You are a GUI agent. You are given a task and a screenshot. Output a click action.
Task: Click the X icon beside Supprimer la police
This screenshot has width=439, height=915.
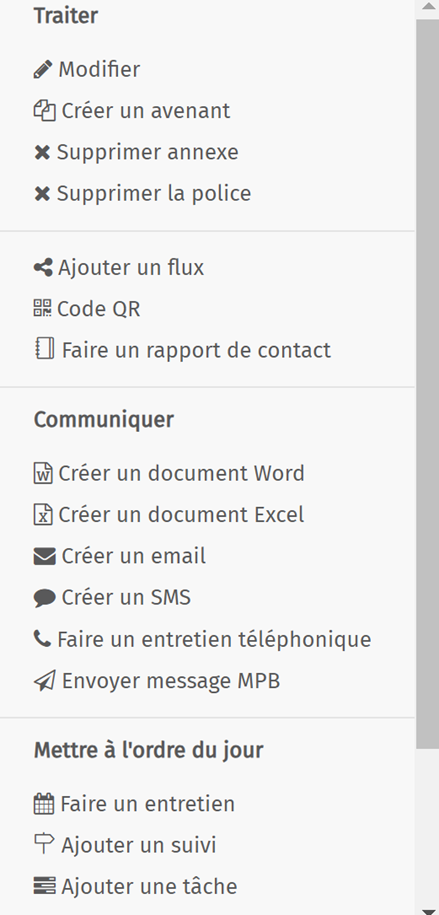(x=42, y=194)
